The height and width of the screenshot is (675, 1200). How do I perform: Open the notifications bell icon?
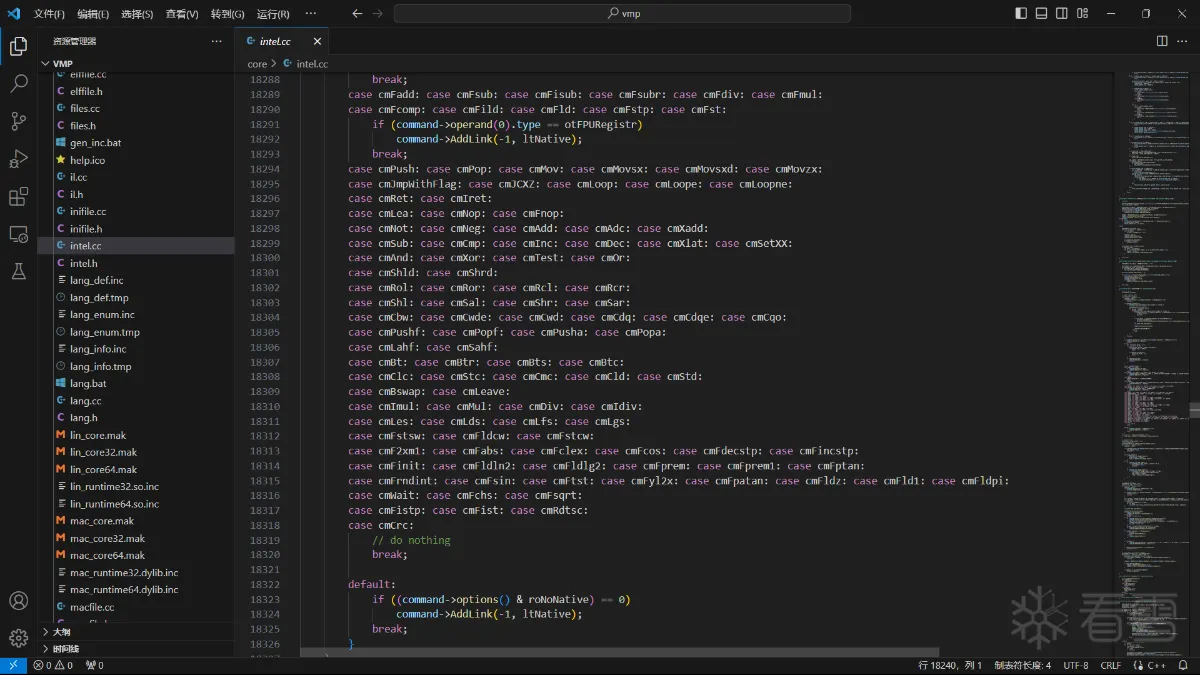(1182, 665)
